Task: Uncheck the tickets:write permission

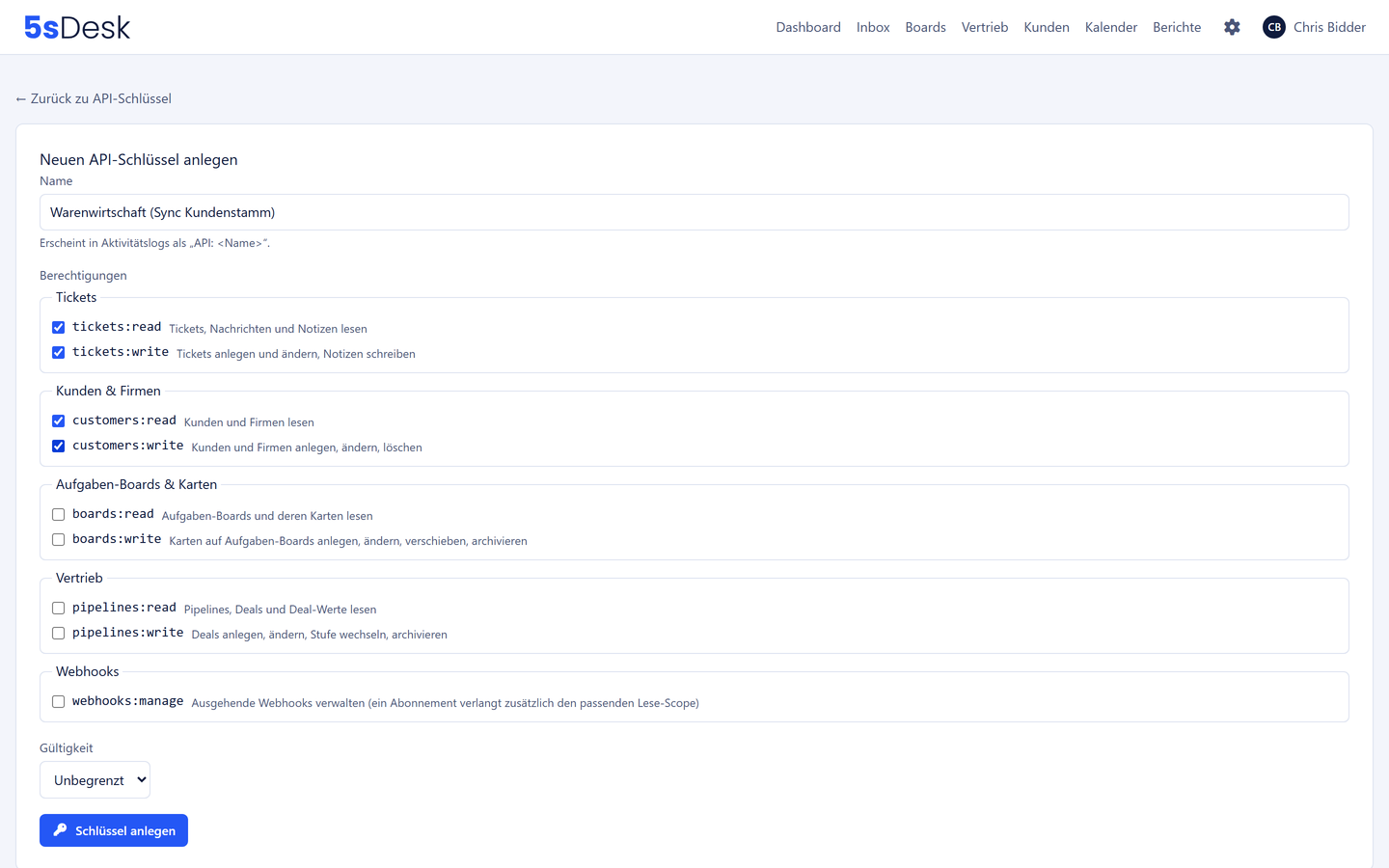Action: click(x=59, y=353)
